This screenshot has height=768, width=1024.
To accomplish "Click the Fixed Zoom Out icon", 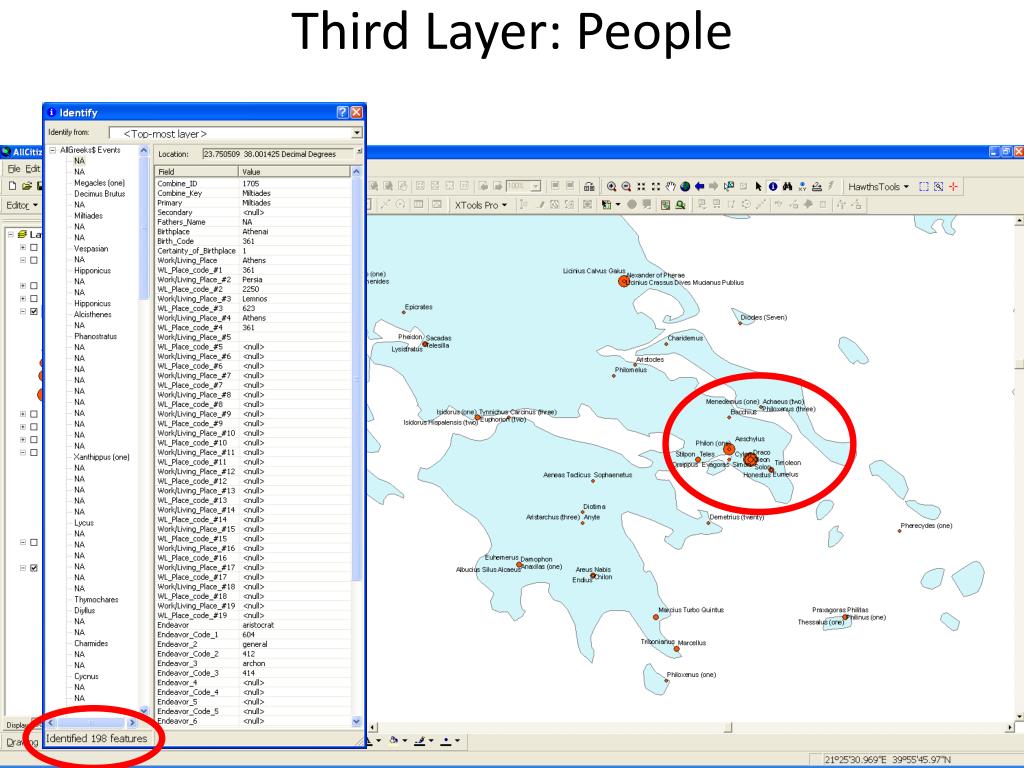I will click(656, 187).
